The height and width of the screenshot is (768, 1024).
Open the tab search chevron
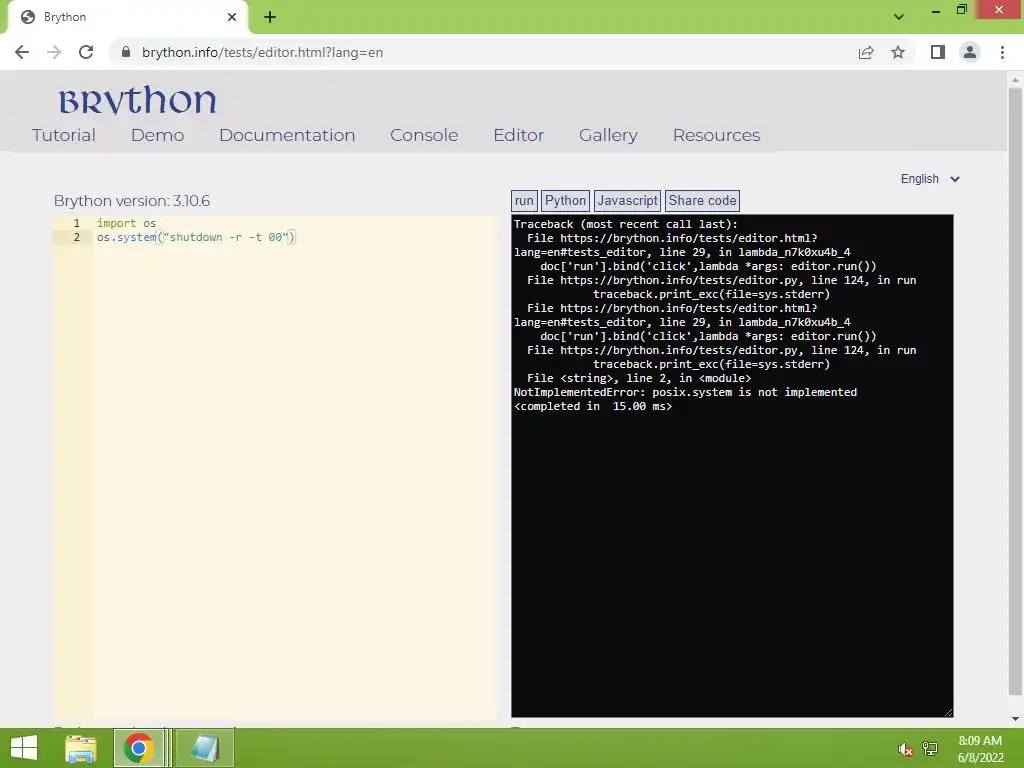[899, 17]
